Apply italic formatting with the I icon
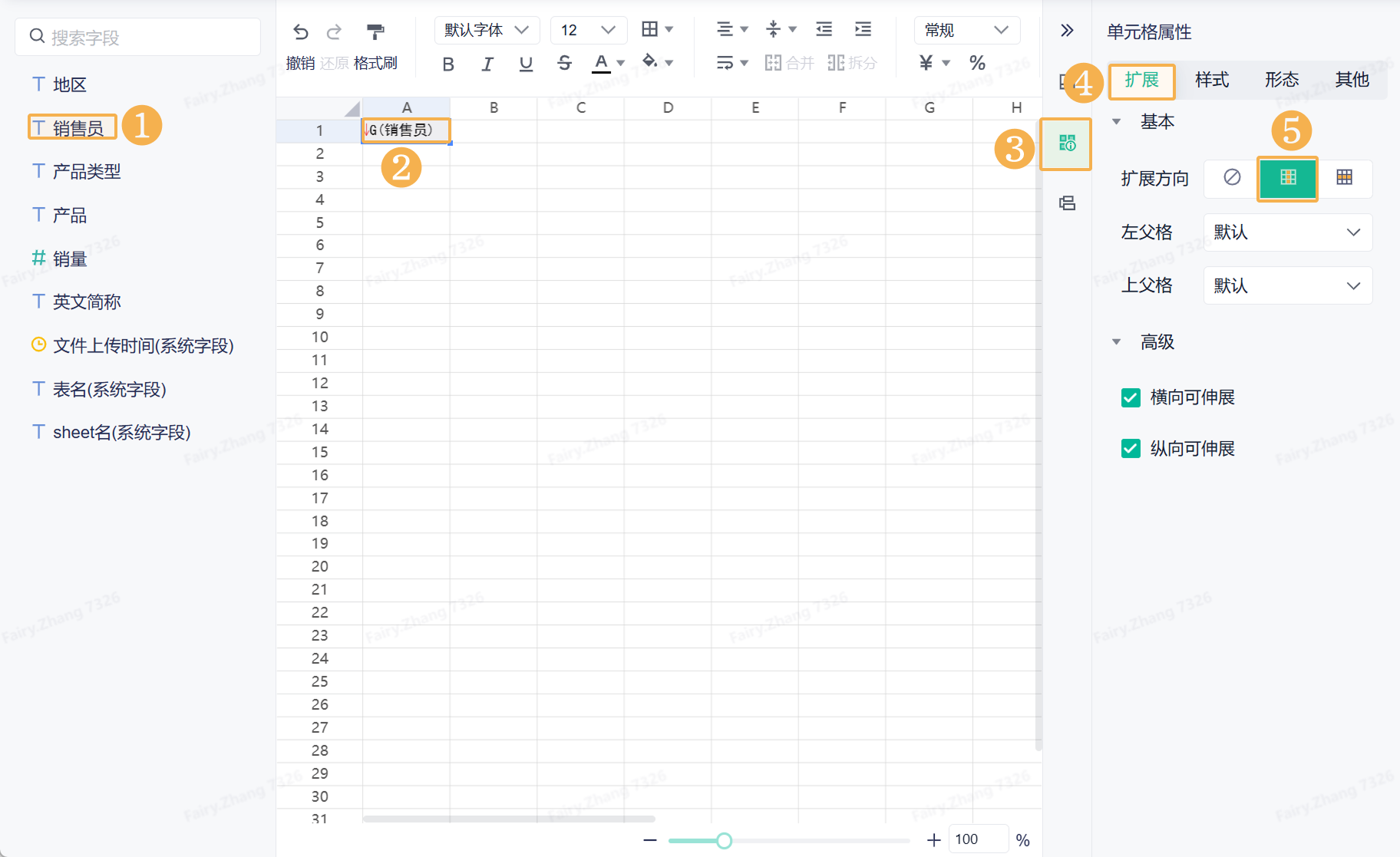This screenshot has width=1400, height=857. [487, 64]
